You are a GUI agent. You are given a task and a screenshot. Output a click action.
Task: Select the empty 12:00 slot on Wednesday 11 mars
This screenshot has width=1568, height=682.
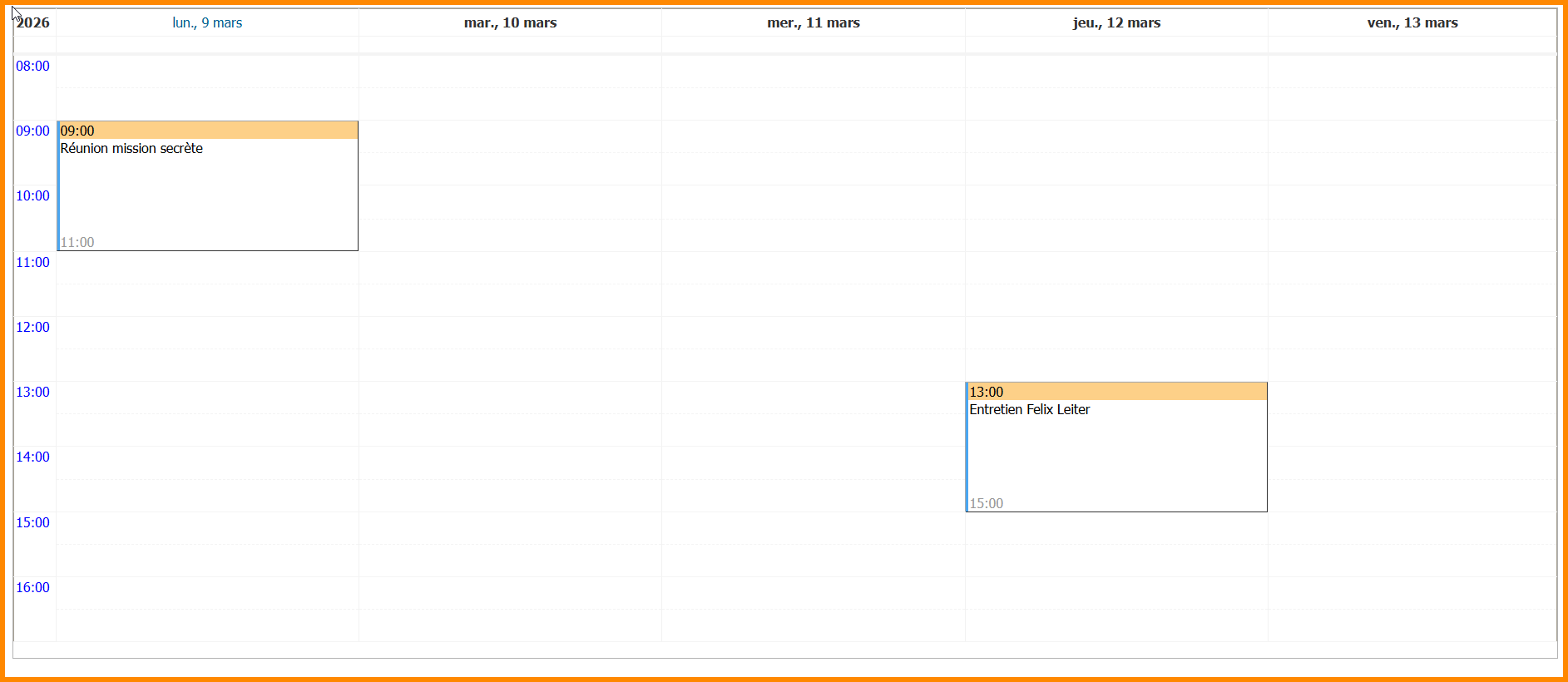point(813,333)
